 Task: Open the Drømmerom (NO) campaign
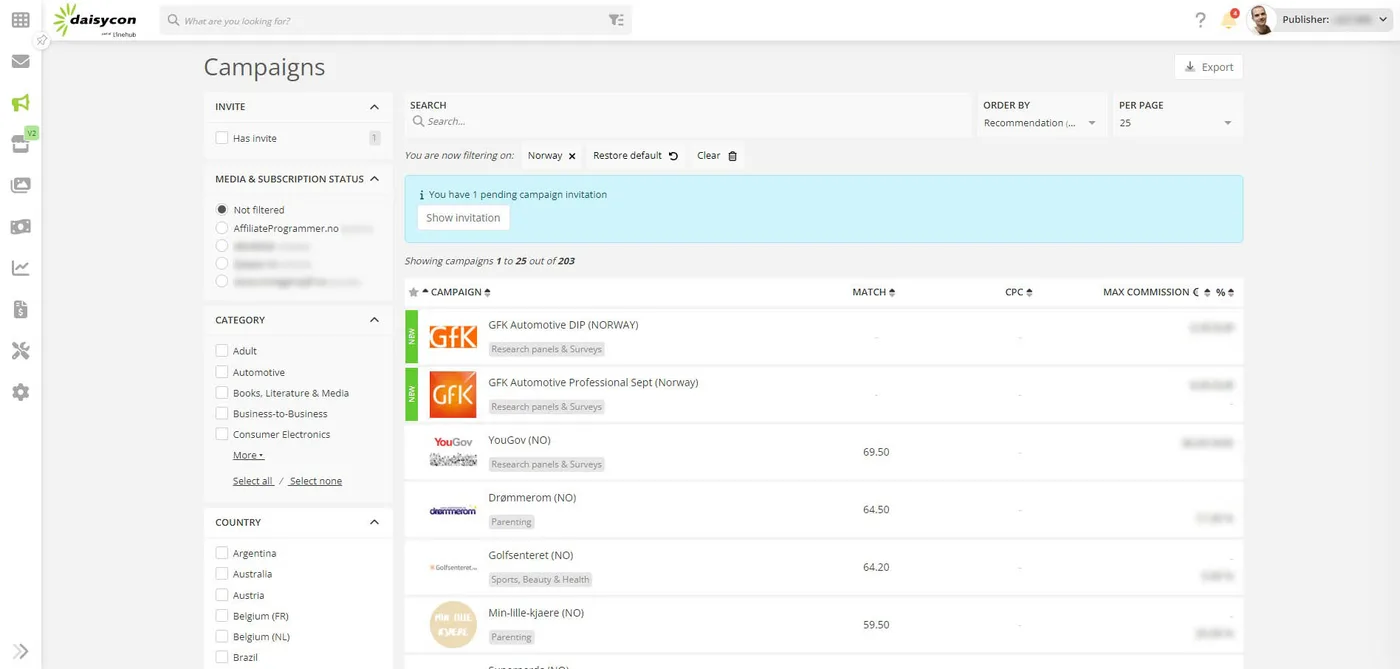click(x=532, y=497)
